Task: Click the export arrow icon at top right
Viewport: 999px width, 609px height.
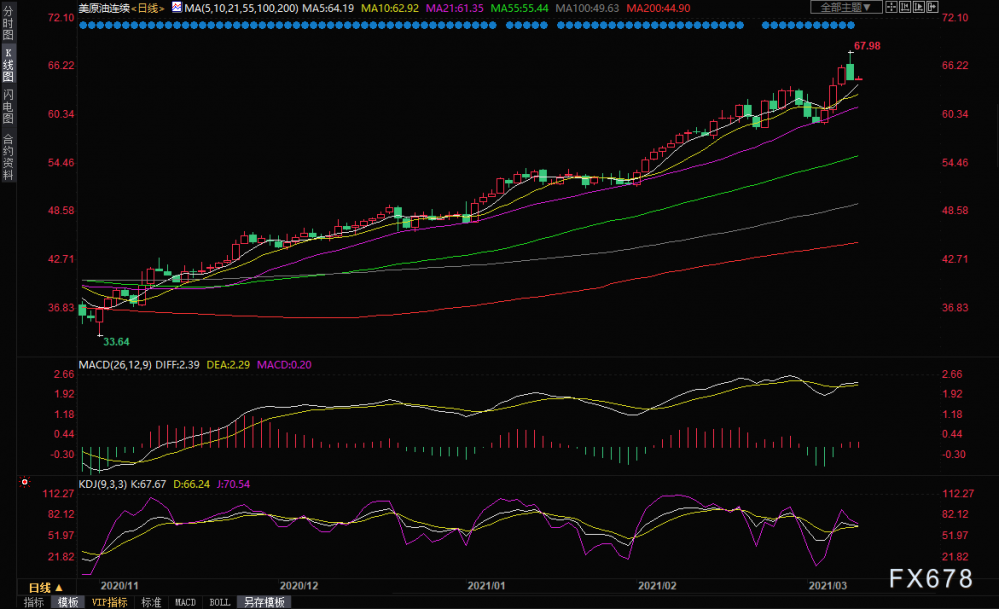Action: 932,7
